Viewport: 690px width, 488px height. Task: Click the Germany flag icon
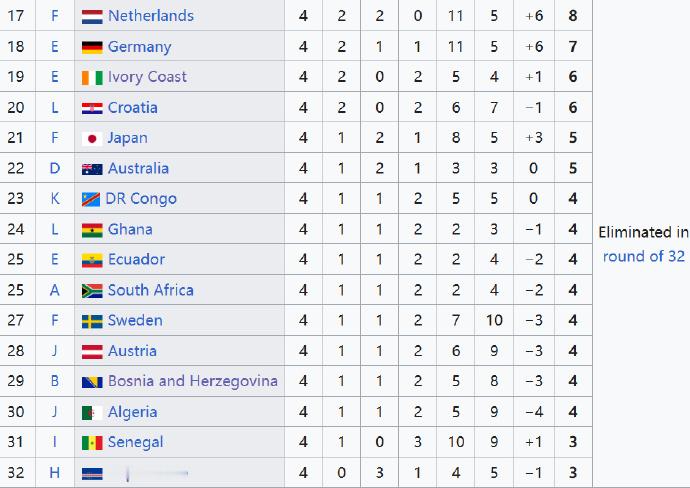coord(92,48)
